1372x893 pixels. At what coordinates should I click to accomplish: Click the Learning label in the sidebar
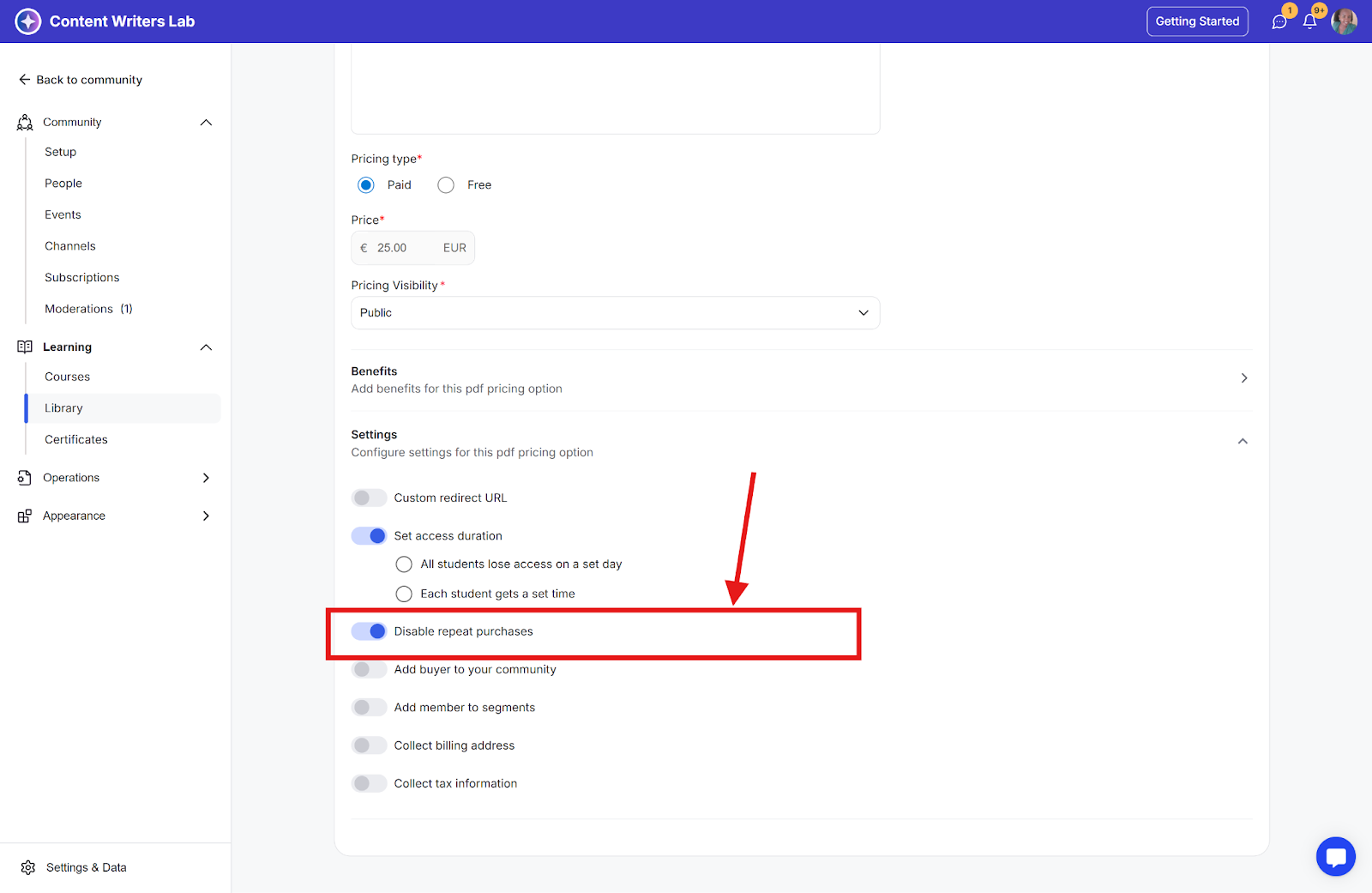(68, 347)
